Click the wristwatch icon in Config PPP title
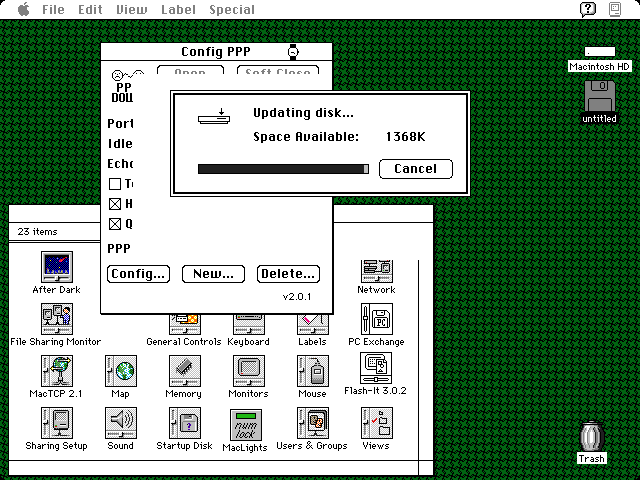 (293, 52)
